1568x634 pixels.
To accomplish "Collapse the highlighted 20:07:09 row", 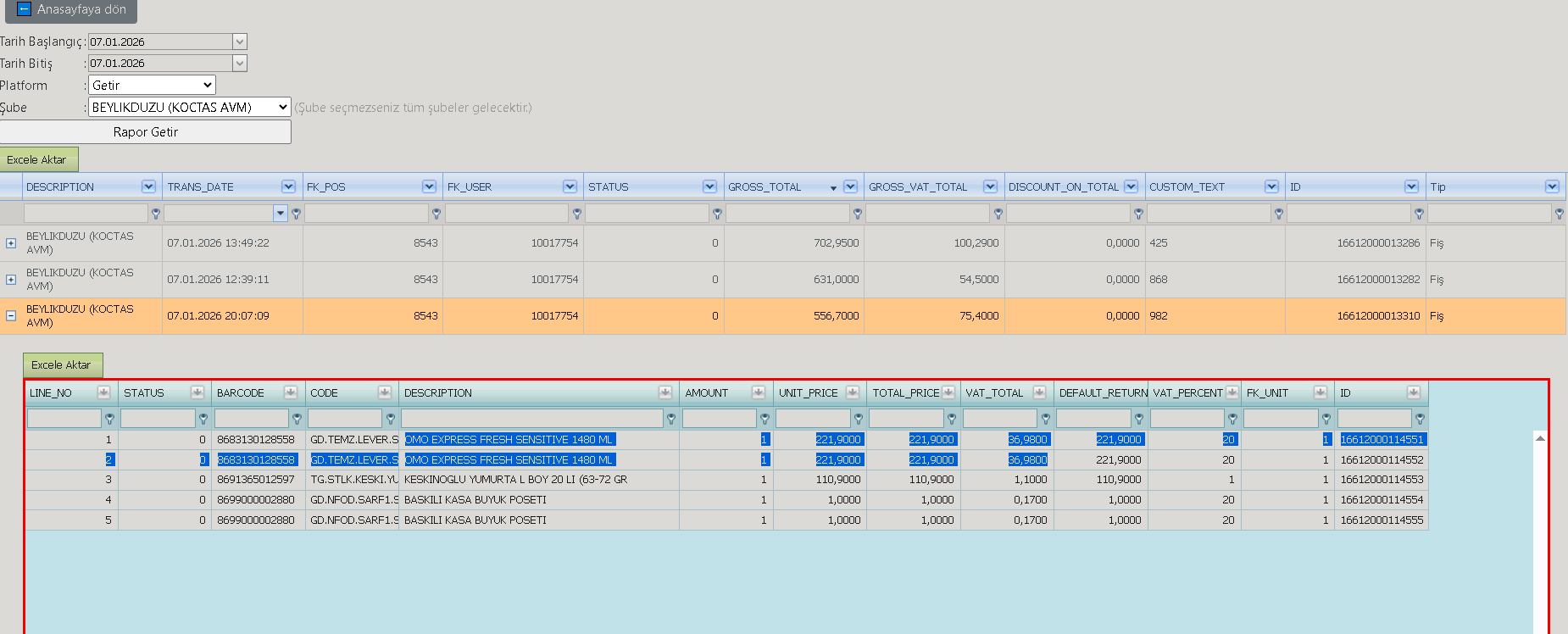I will (x=11, y=315).
